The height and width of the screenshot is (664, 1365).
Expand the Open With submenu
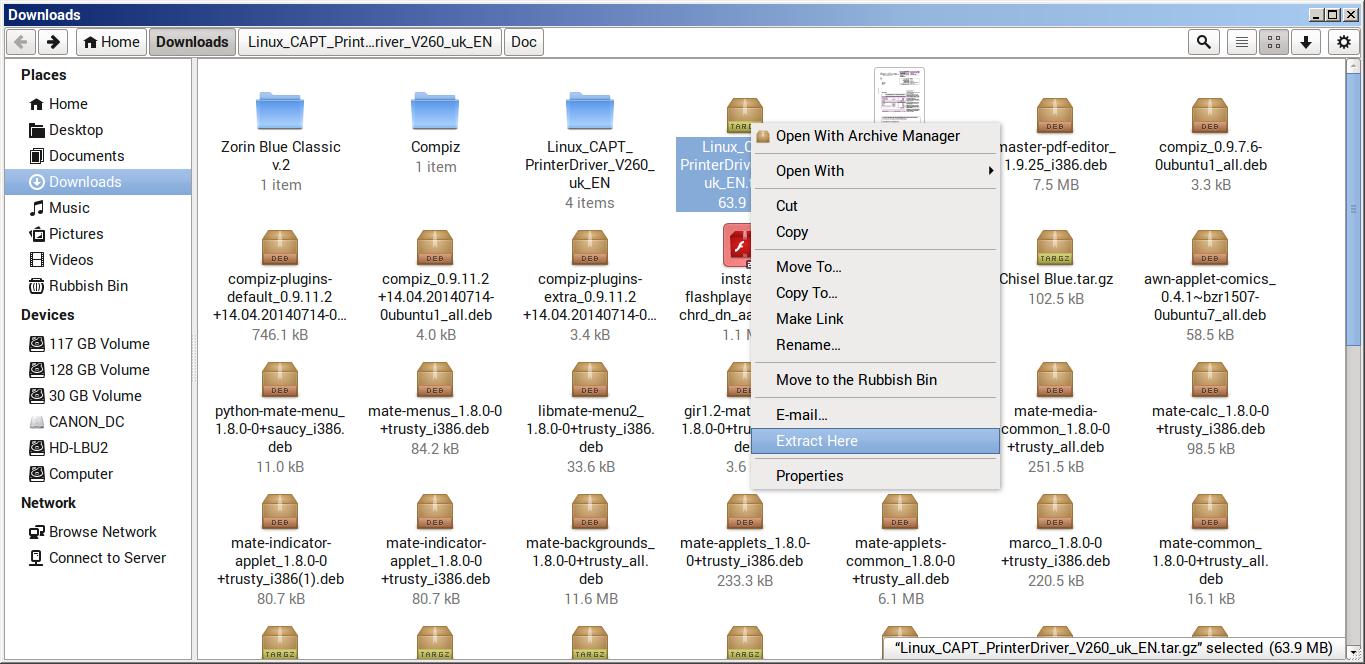pos(875,171)
